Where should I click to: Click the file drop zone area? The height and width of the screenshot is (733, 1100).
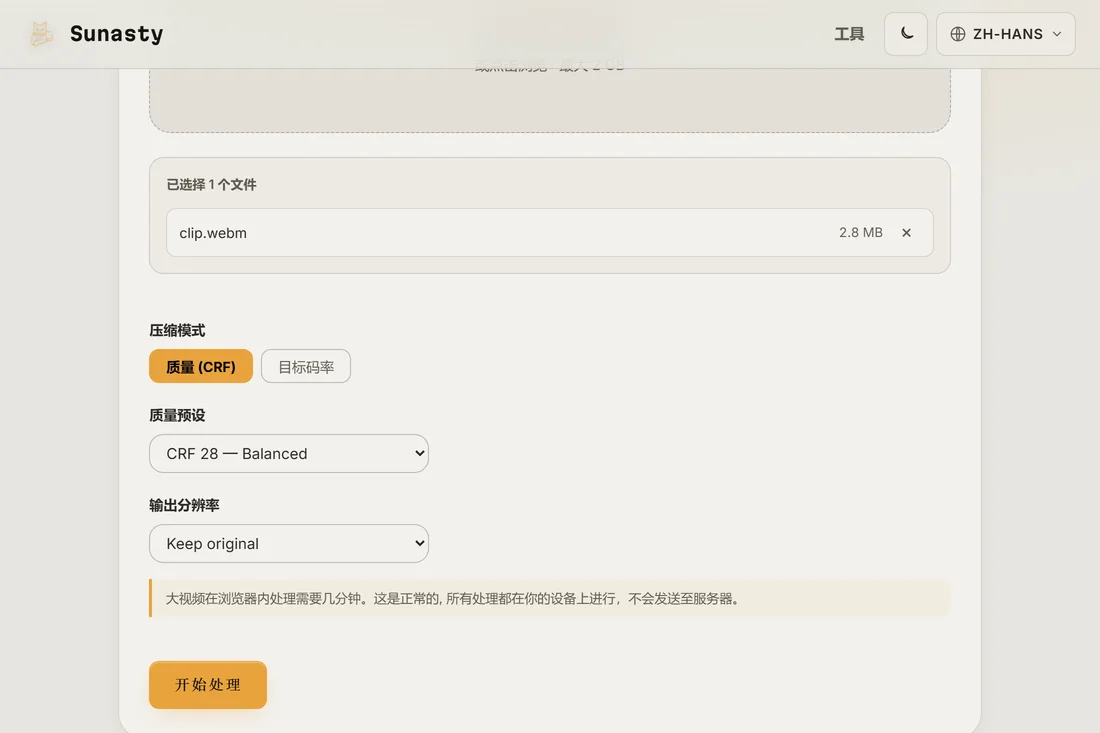pos(550,100)
